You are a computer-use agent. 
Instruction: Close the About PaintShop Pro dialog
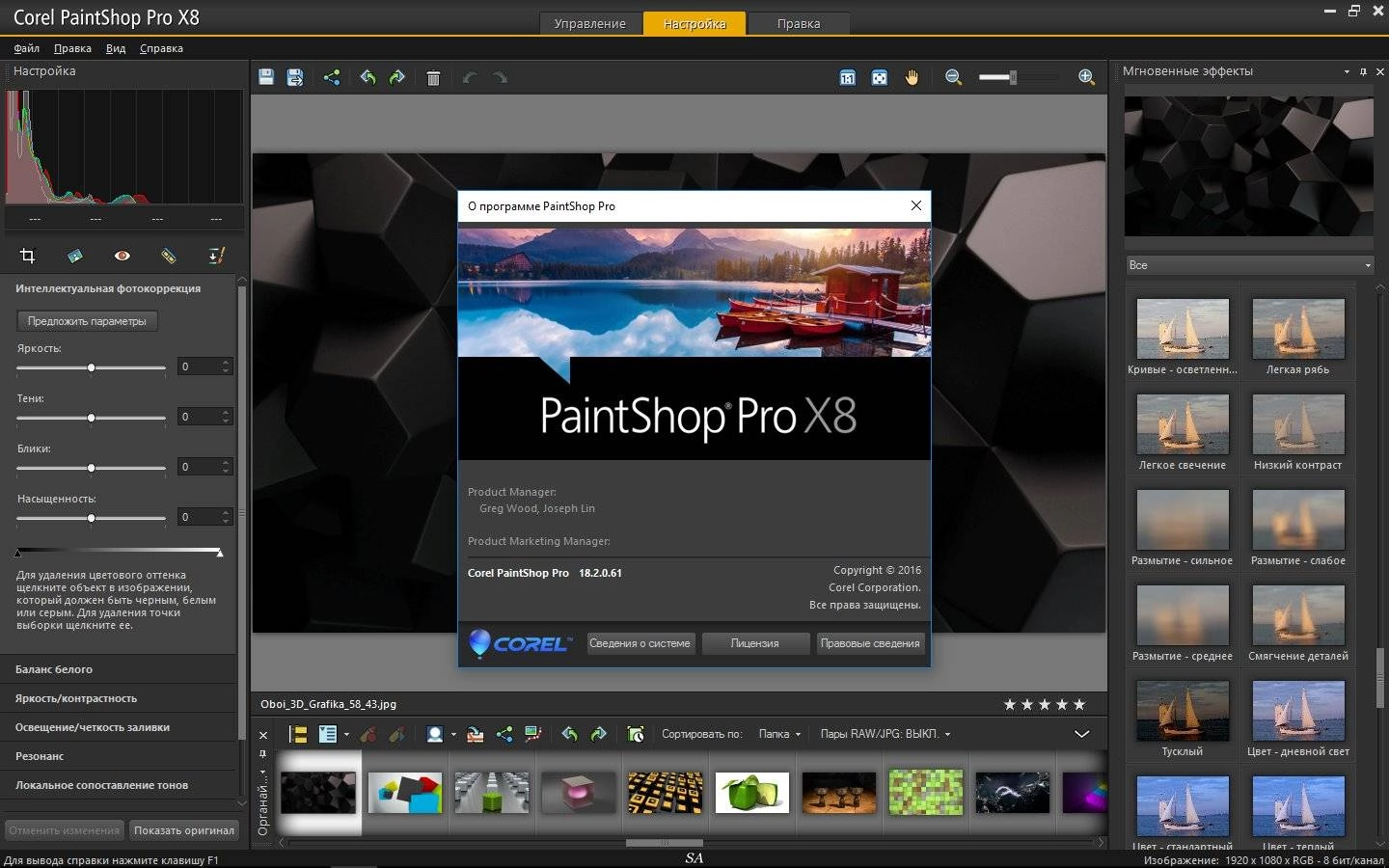pos(916,205)
